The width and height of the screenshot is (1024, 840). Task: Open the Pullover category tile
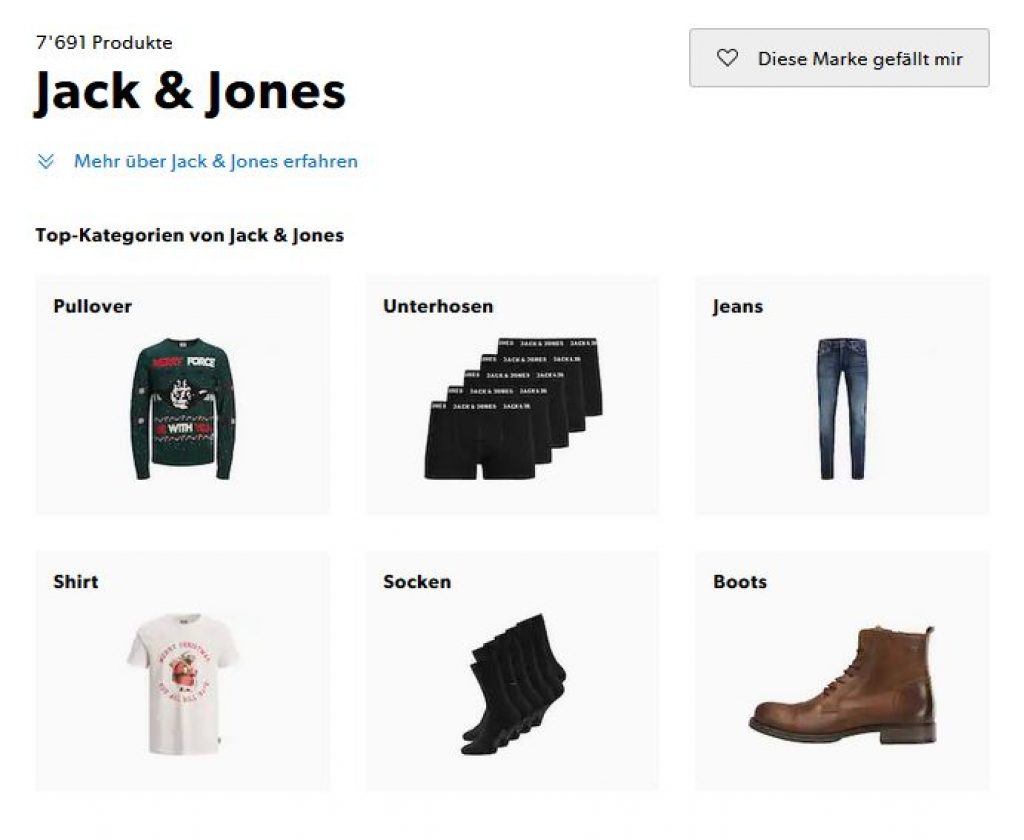tap(182, 395)
